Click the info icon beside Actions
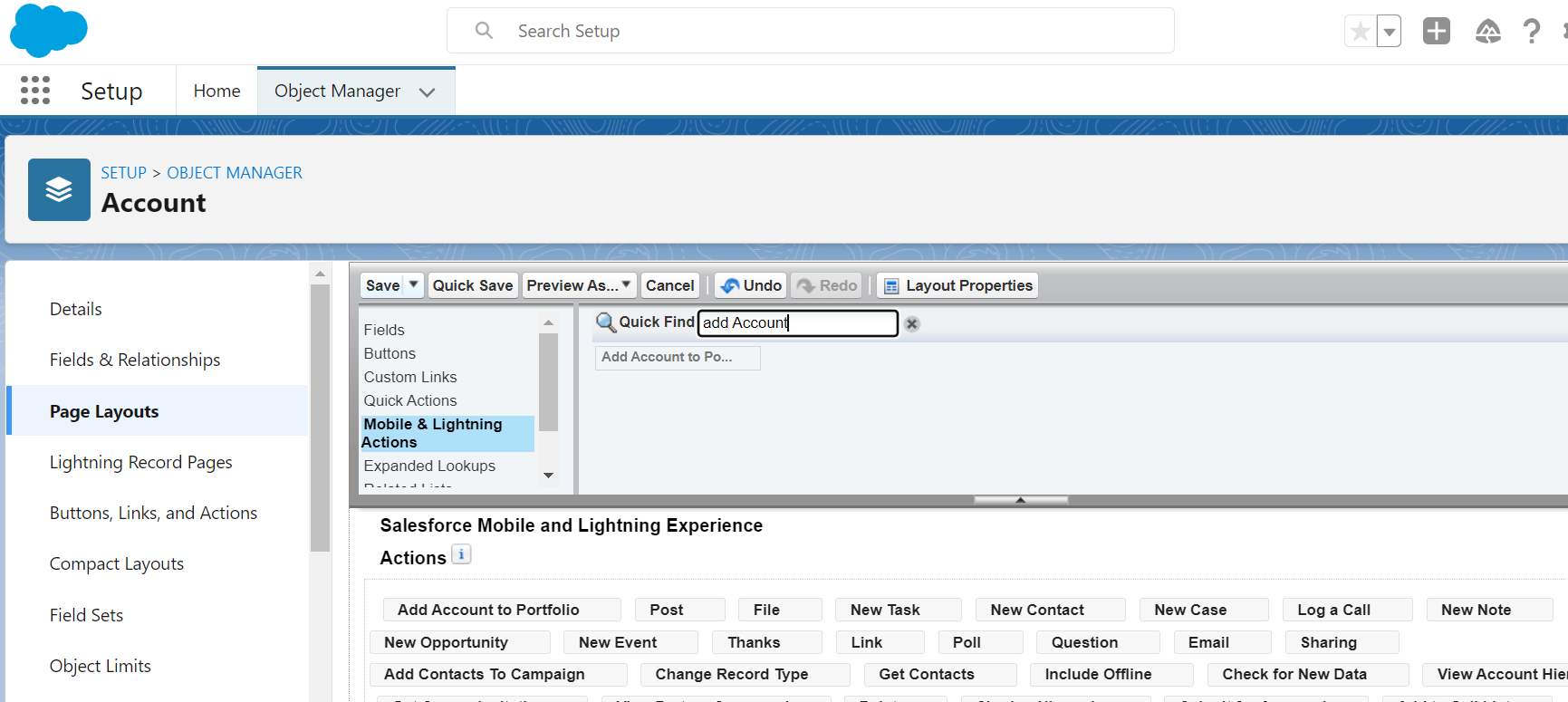 point(461,555)
